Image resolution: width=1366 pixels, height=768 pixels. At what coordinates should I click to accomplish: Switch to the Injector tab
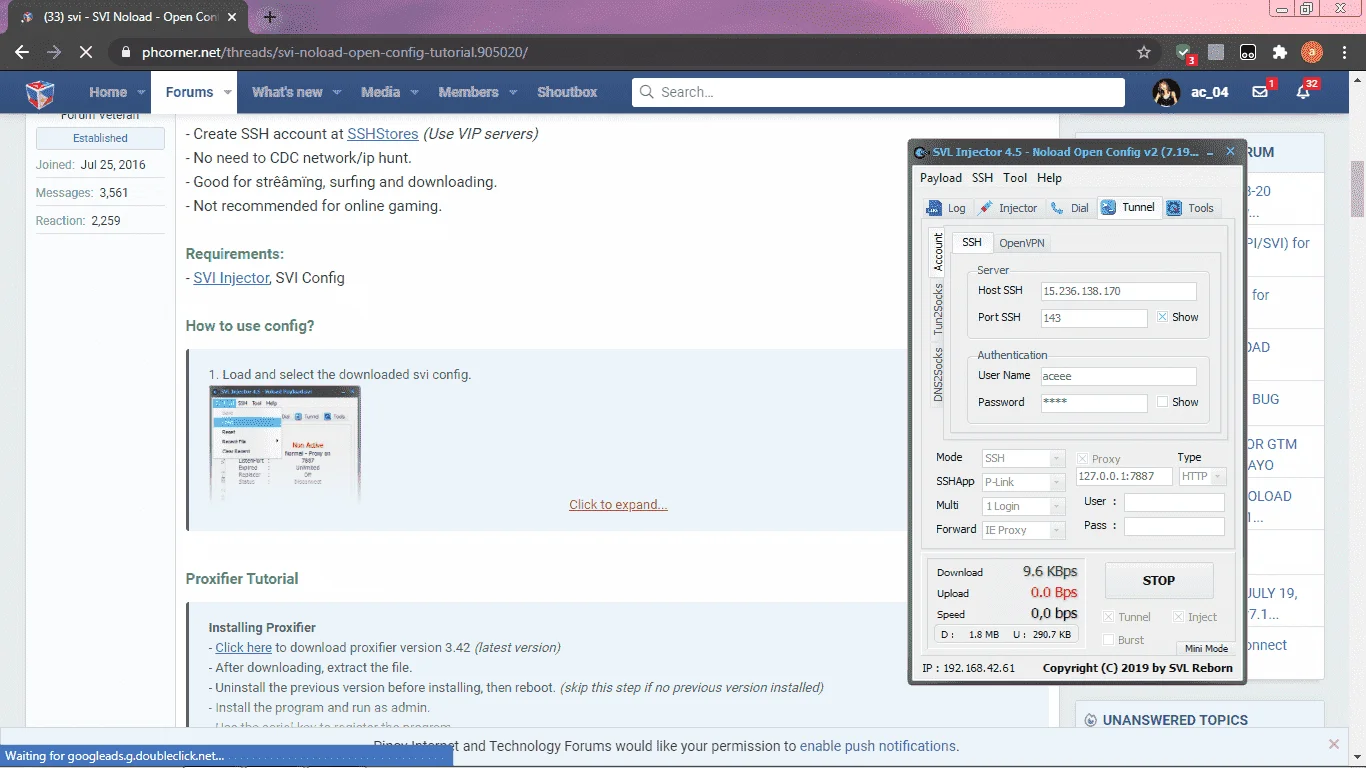1008,208
